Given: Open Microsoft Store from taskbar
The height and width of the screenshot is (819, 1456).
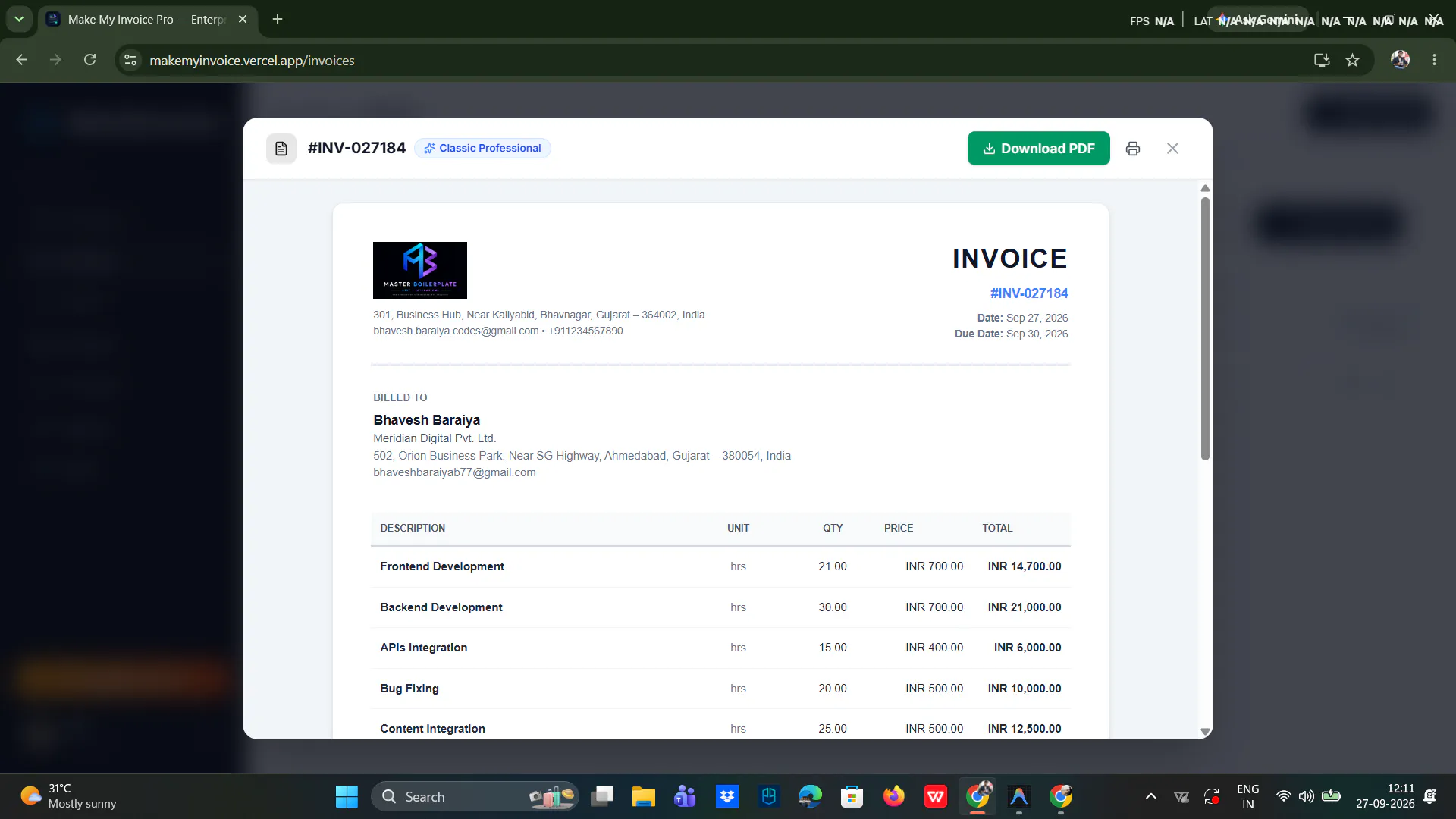Looking at the screenshot, I should [852, 796].
